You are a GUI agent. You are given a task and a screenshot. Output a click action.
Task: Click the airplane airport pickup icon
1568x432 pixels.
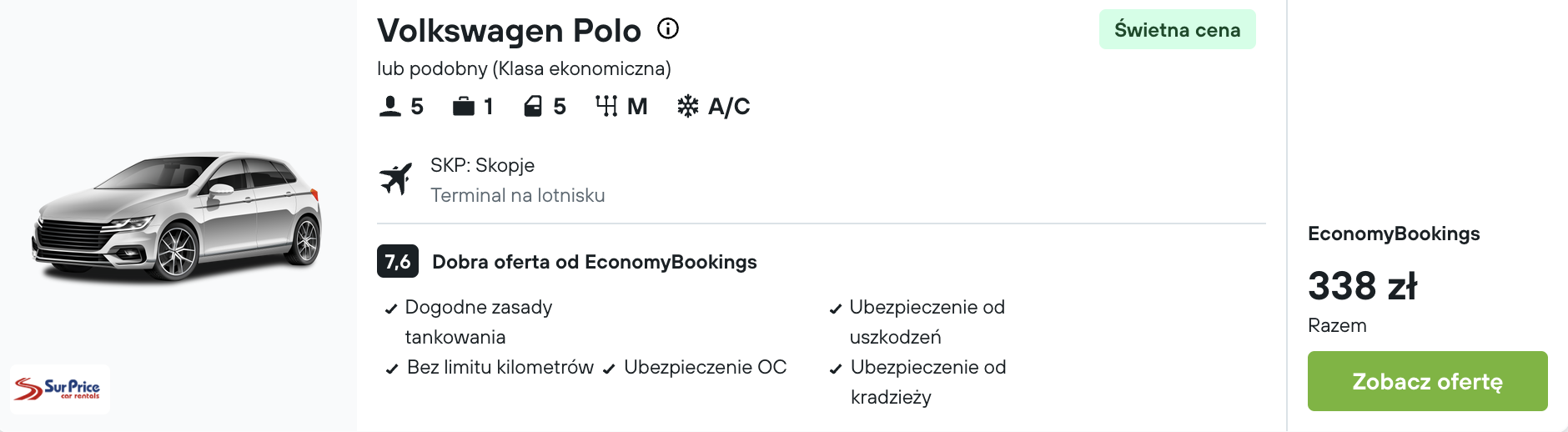(396, 178)
